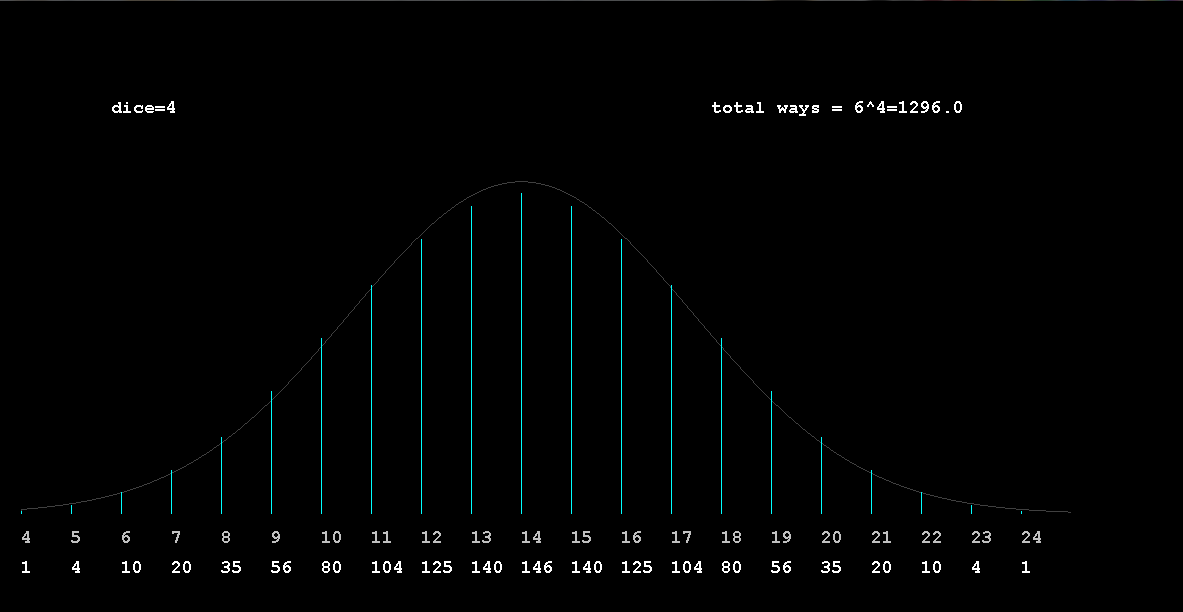1183x612 pixels.
Task: Select the count 140 below sum 13
Action: (x=486, y=568)
